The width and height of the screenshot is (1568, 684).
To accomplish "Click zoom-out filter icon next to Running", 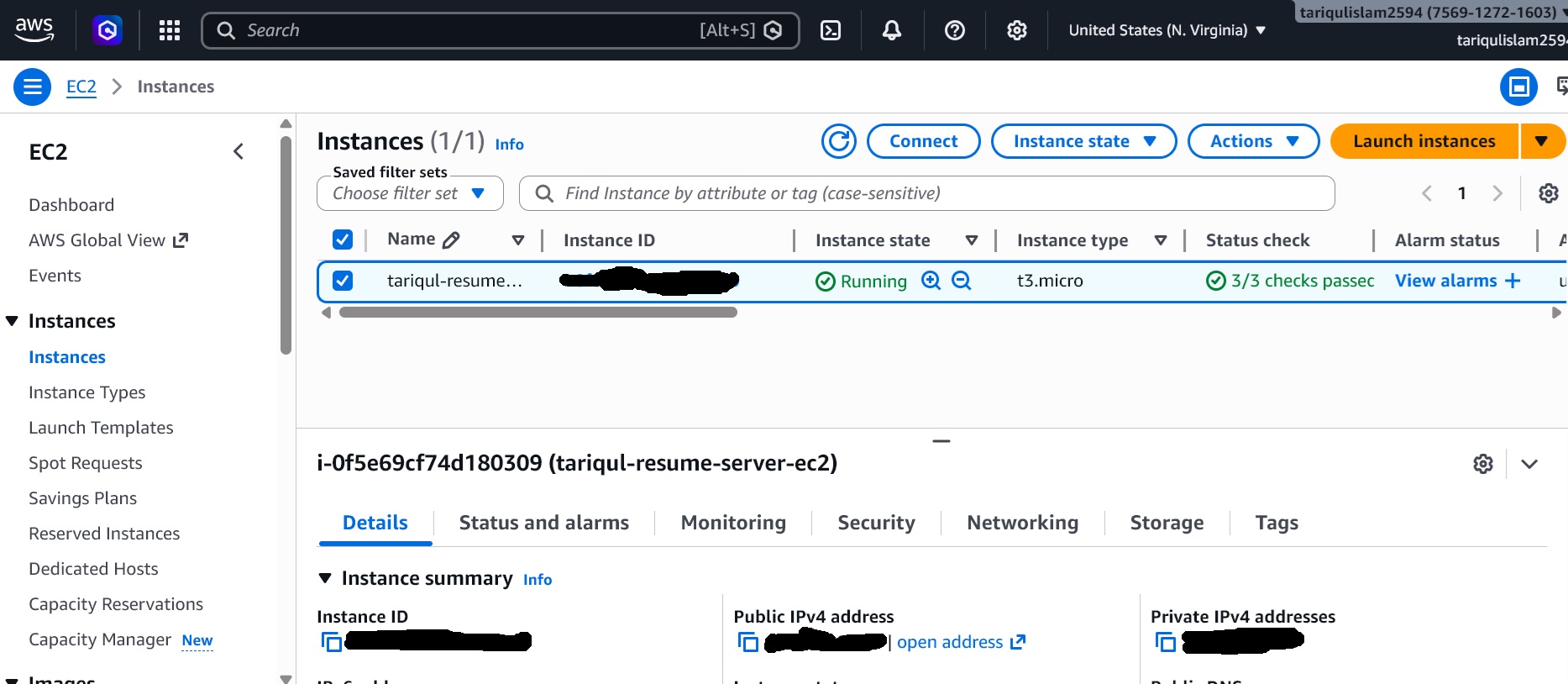I will (962, 281).
